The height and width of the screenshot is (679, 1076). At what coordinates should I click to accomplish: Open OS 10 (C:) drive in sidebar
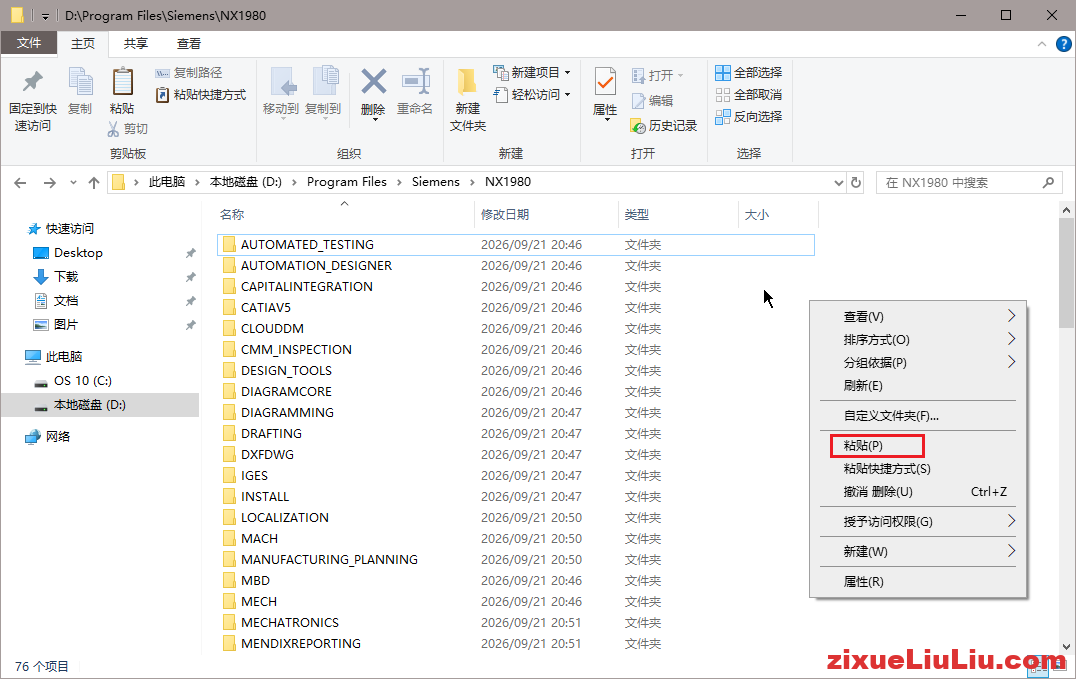point(82,380)
